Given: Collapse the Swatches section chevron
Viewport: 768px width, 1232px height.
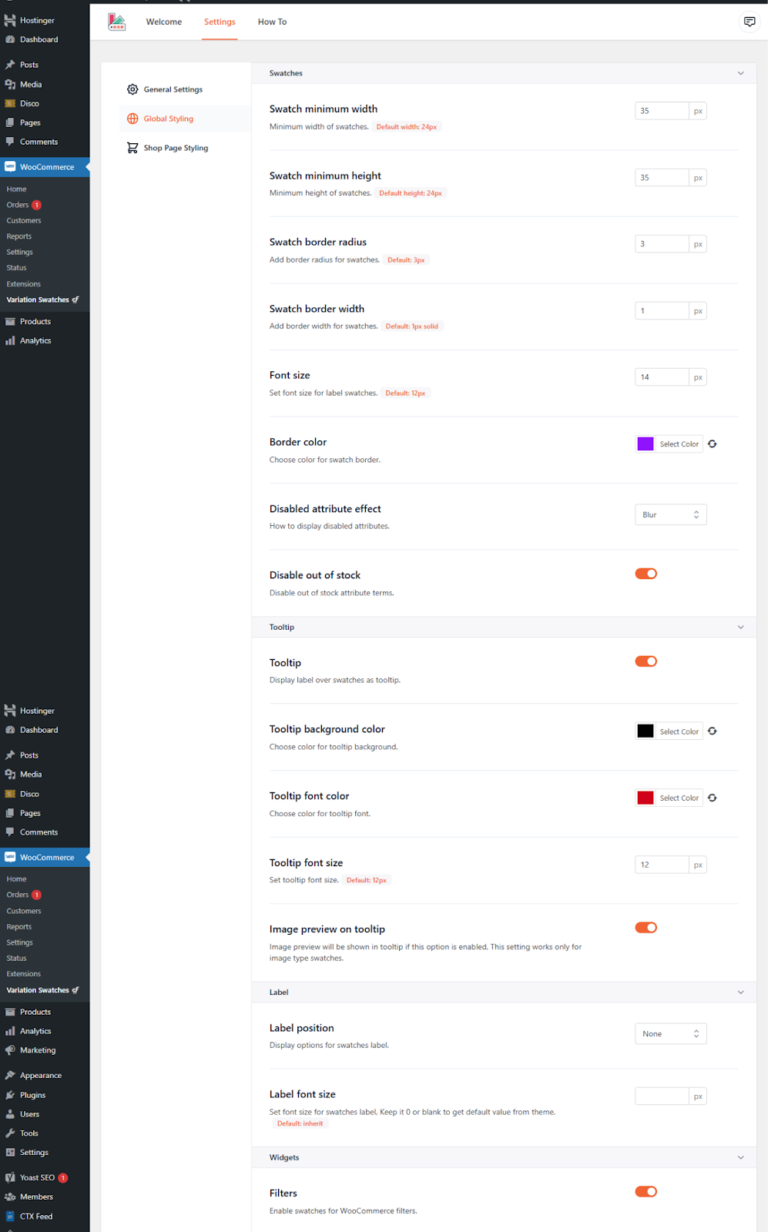Looking at the screenshot, I should point(741,73).
